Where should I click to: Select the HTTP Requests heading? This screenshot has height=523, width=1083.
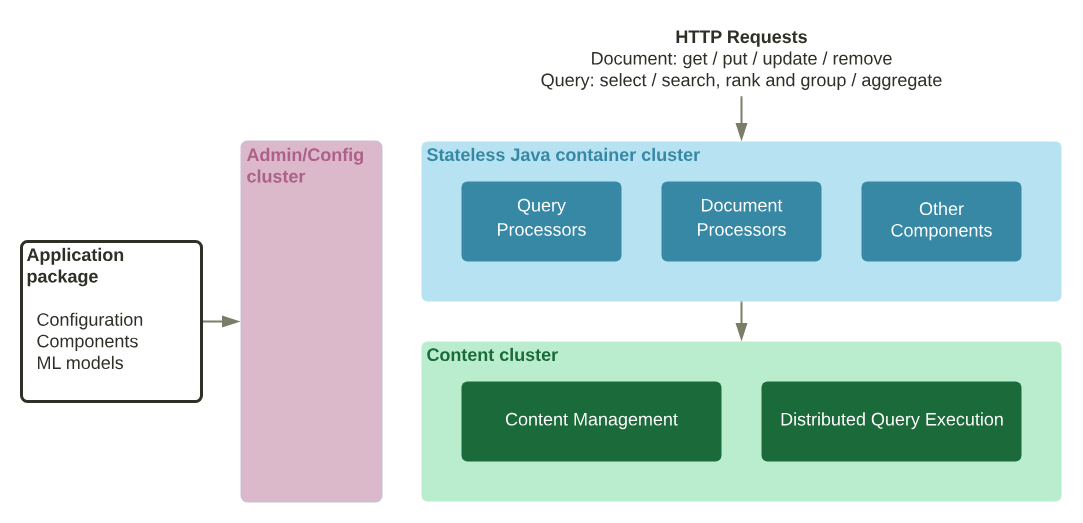741,37
